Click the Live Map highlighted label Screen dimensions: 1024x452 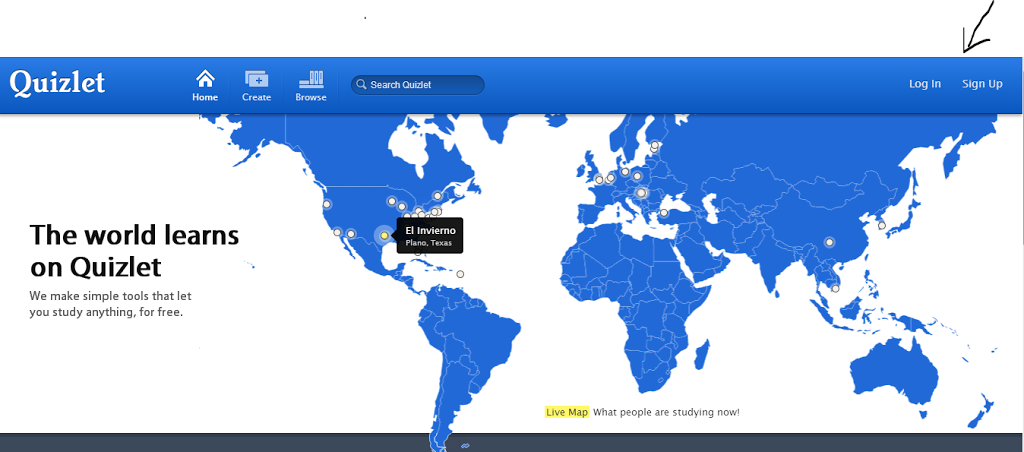pyautogui.click(x=567, y=412)
